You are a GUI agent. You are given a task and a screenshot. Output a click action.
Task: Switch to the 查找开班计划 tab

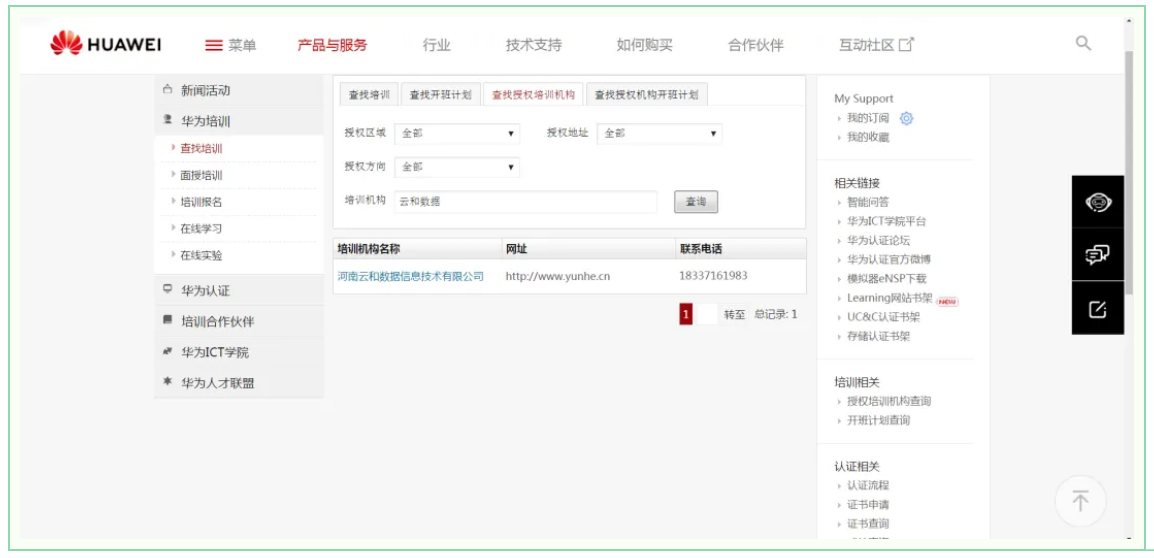click(x=440, y=95)
